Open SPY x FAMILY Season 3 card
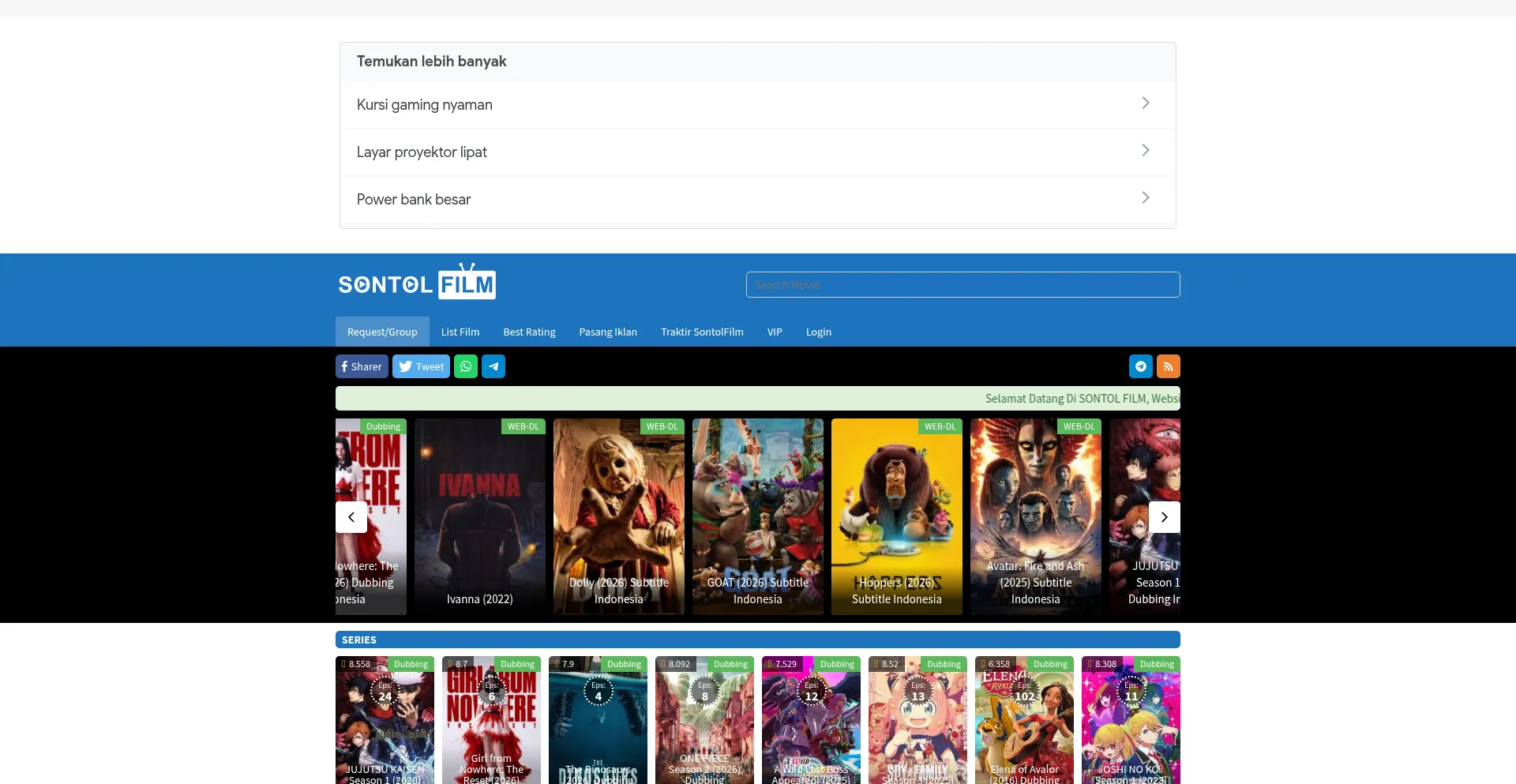The image size is (1516, 784). (917, 720)
